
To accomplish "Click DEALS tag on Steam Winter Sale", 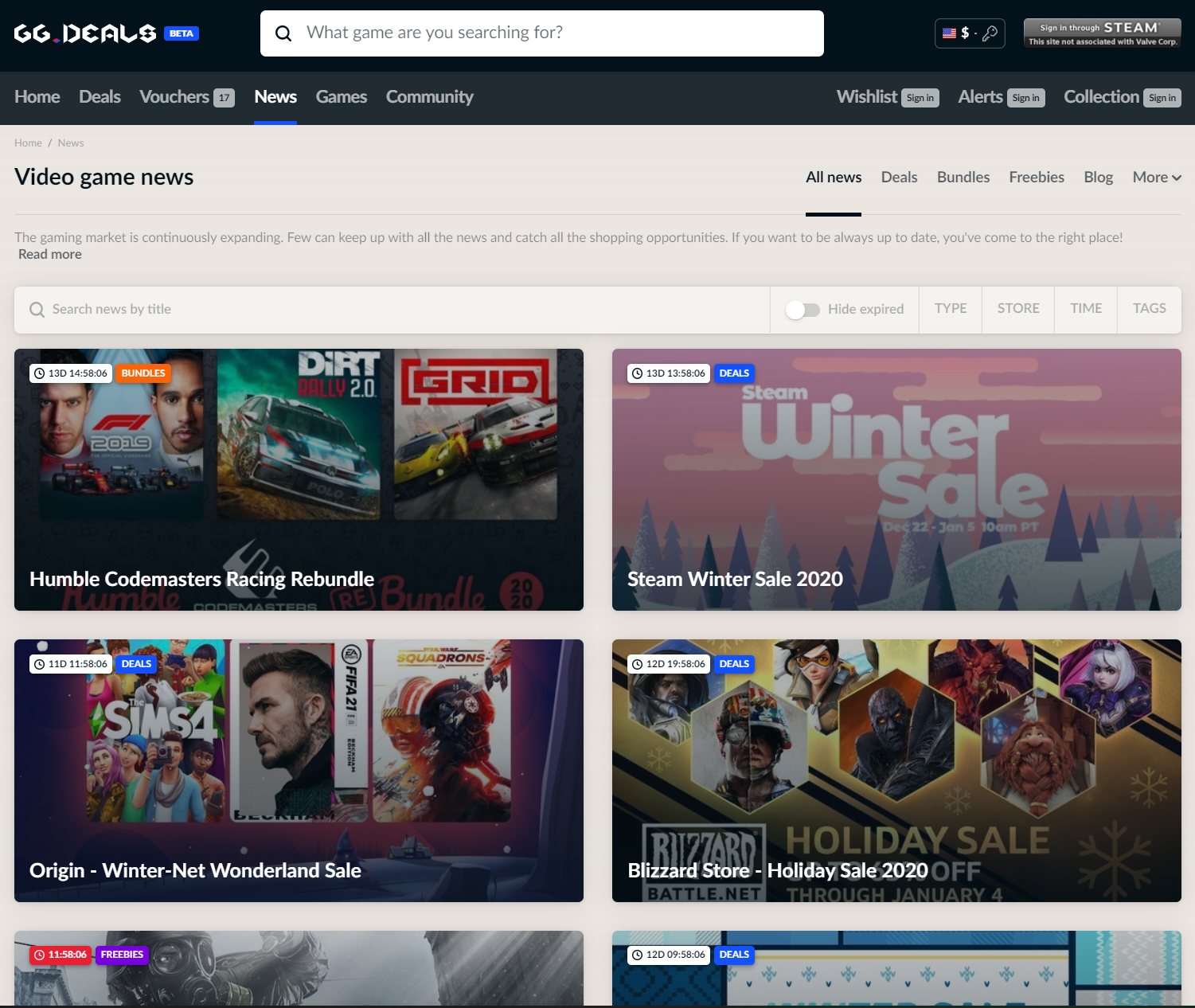I will point(734,373).
